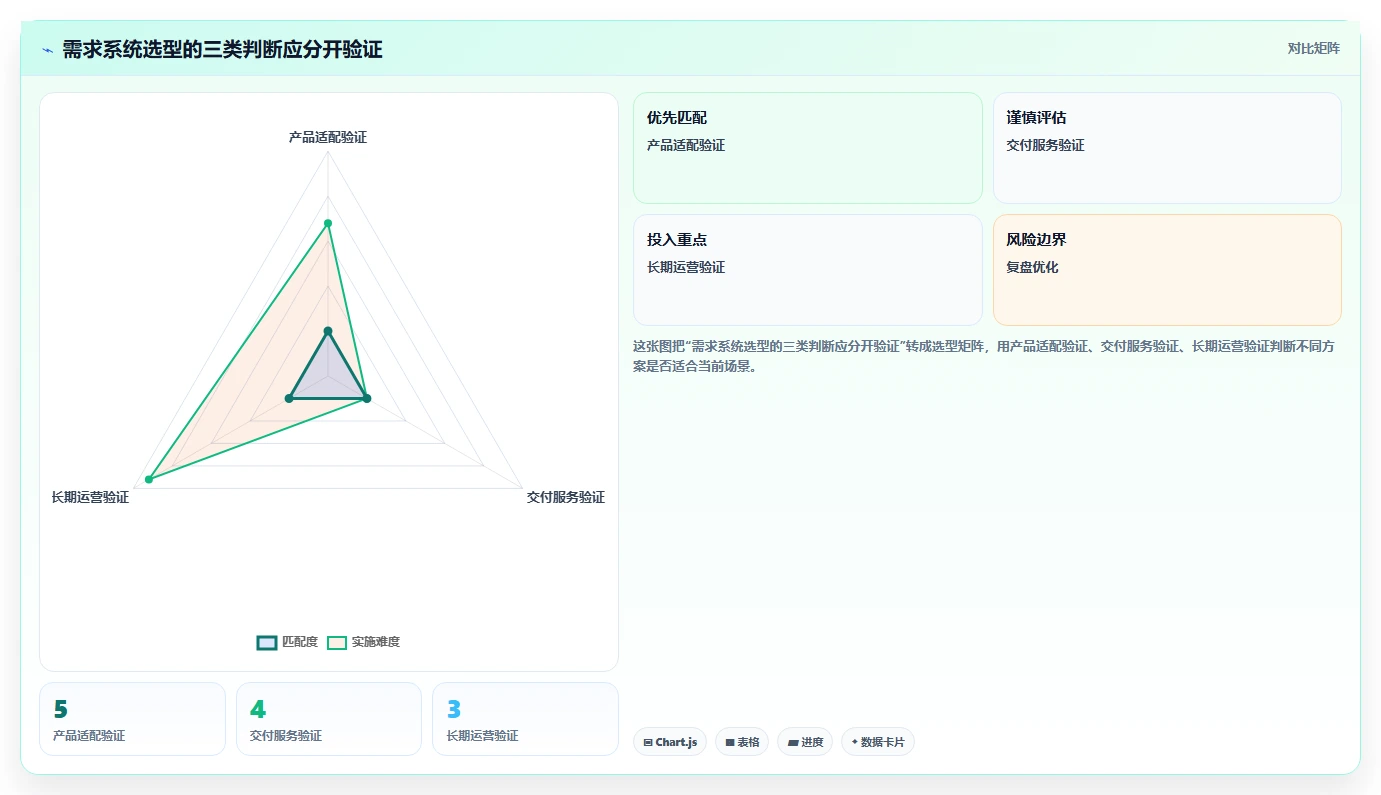The image size is (1381, 795).
Task: Click the 产品适配验证 radar axis label
Action: tap(328, 137)
